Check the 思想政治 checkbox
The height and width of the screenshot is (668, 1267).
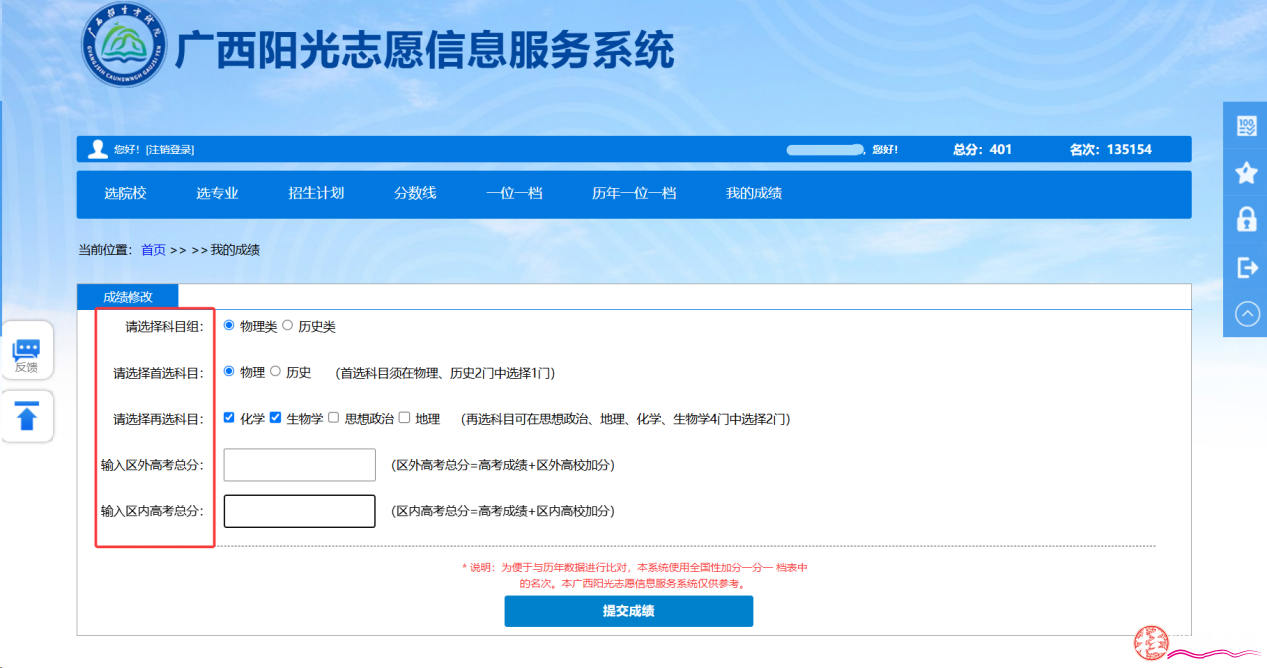click(x=333, y=418)
